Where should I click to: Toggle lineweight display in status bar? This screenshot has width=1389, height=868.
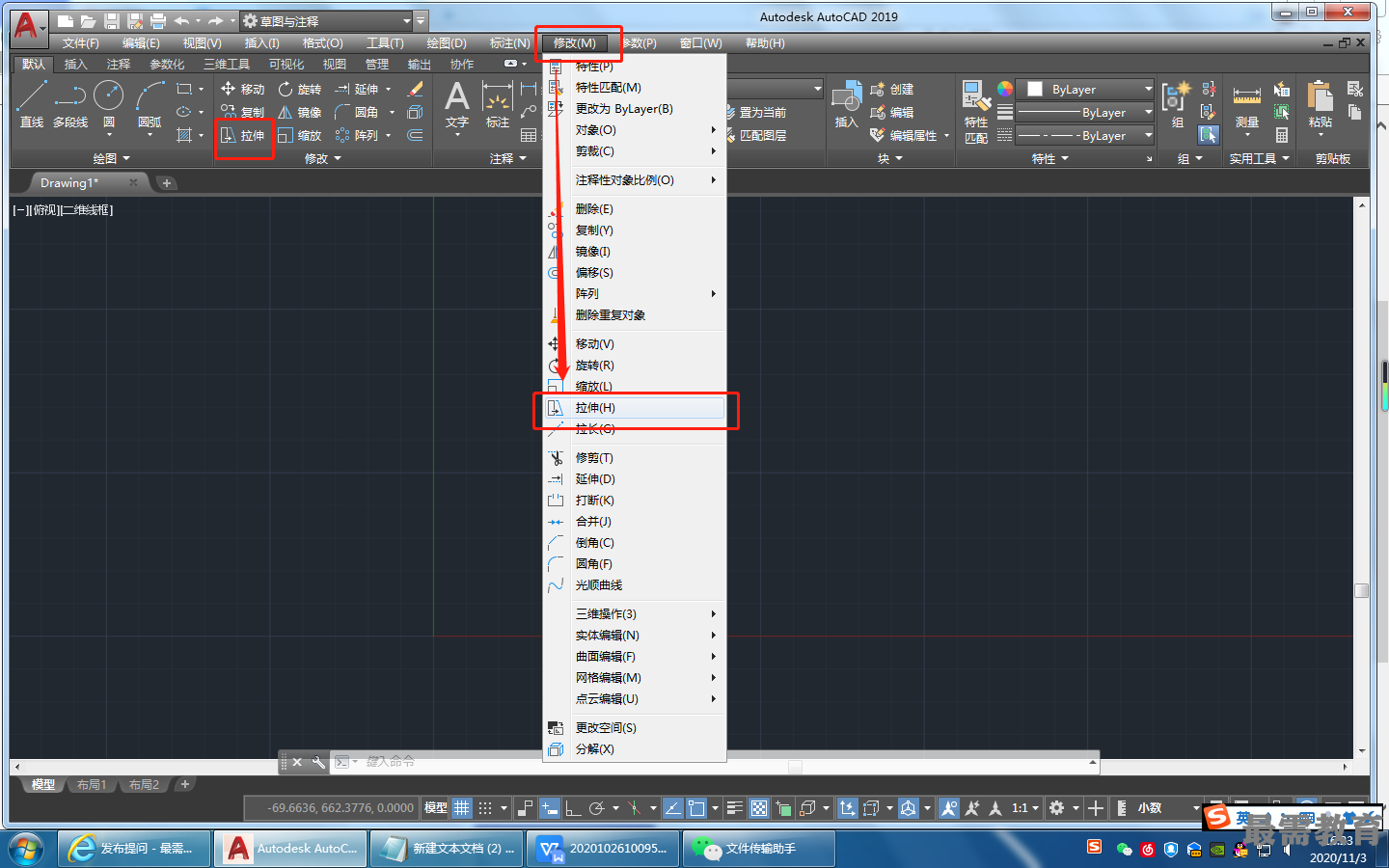[735, 808]
